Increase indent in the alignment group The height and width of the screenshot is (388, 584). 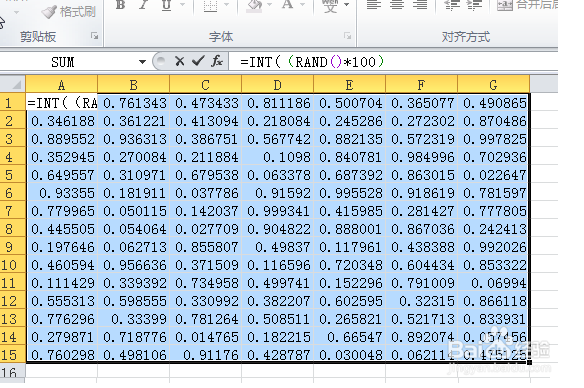(x=474, y=5)
